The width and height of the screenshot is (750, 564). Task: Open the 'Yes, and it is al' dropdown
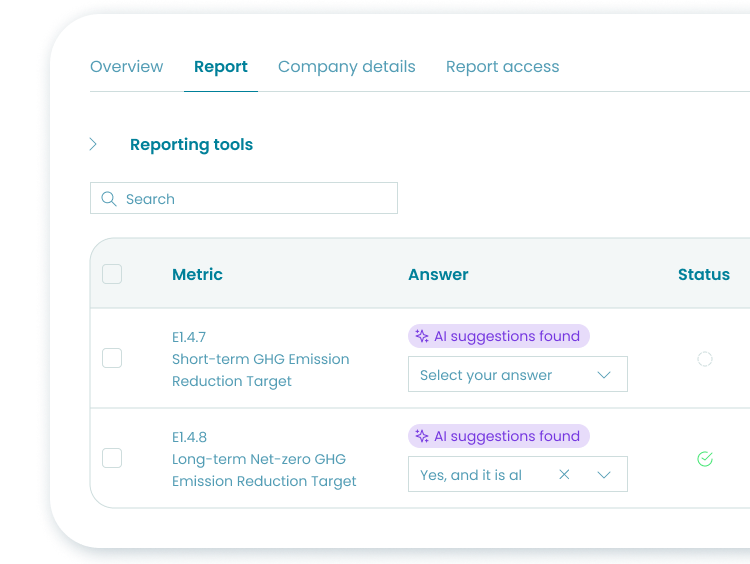coord(518,474)
